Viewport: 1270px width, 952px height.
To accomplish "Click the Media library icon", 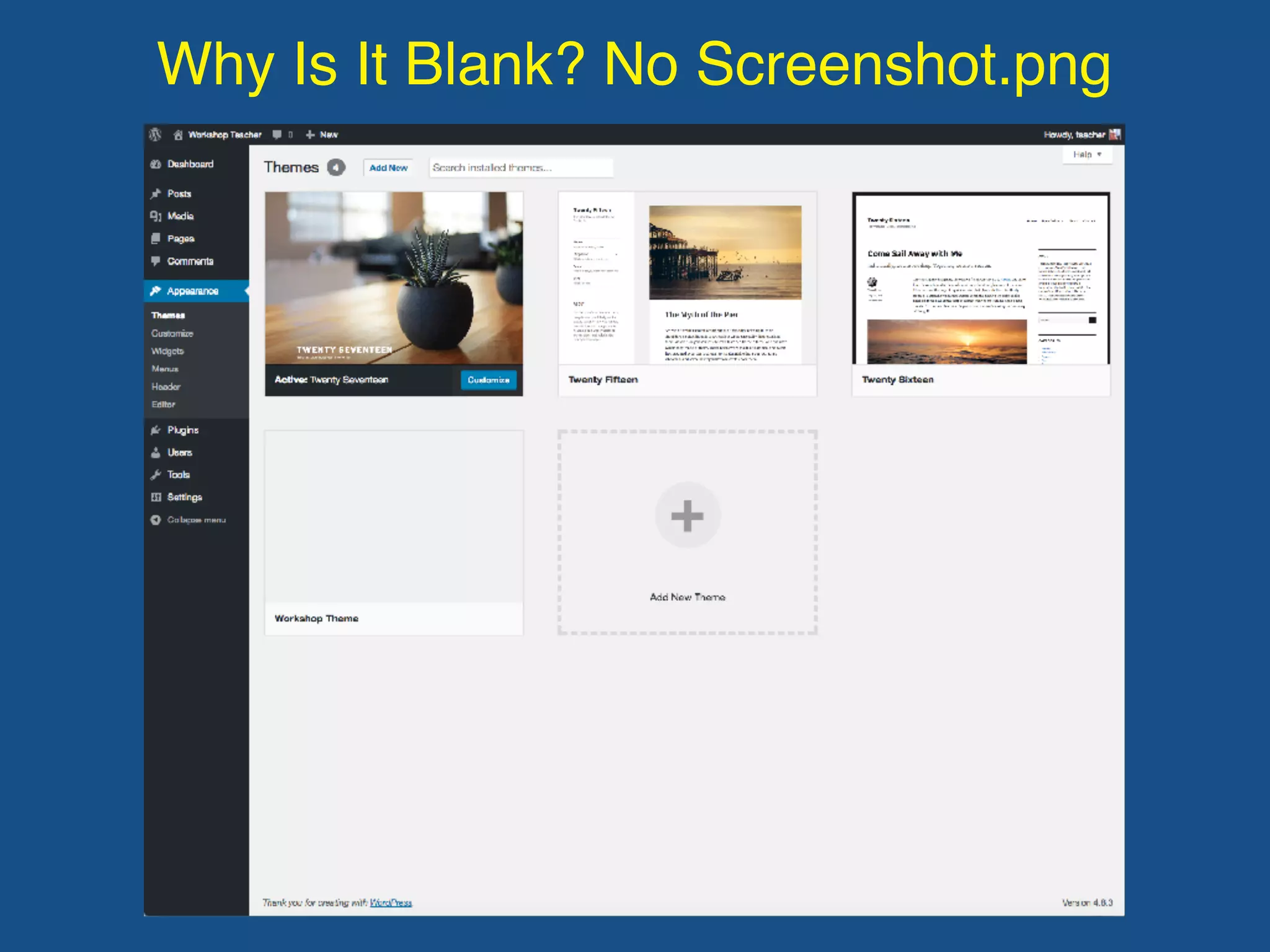I will pos(156,216).
